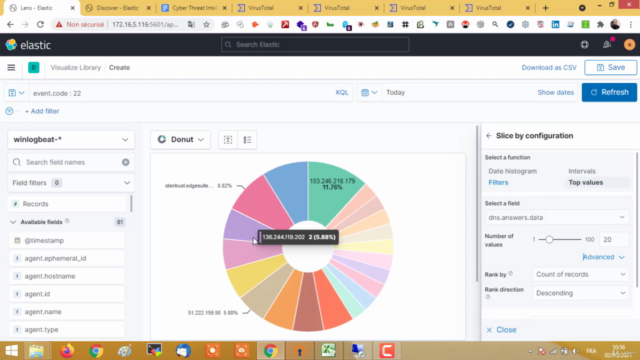Expand the Advanced options

603,257
